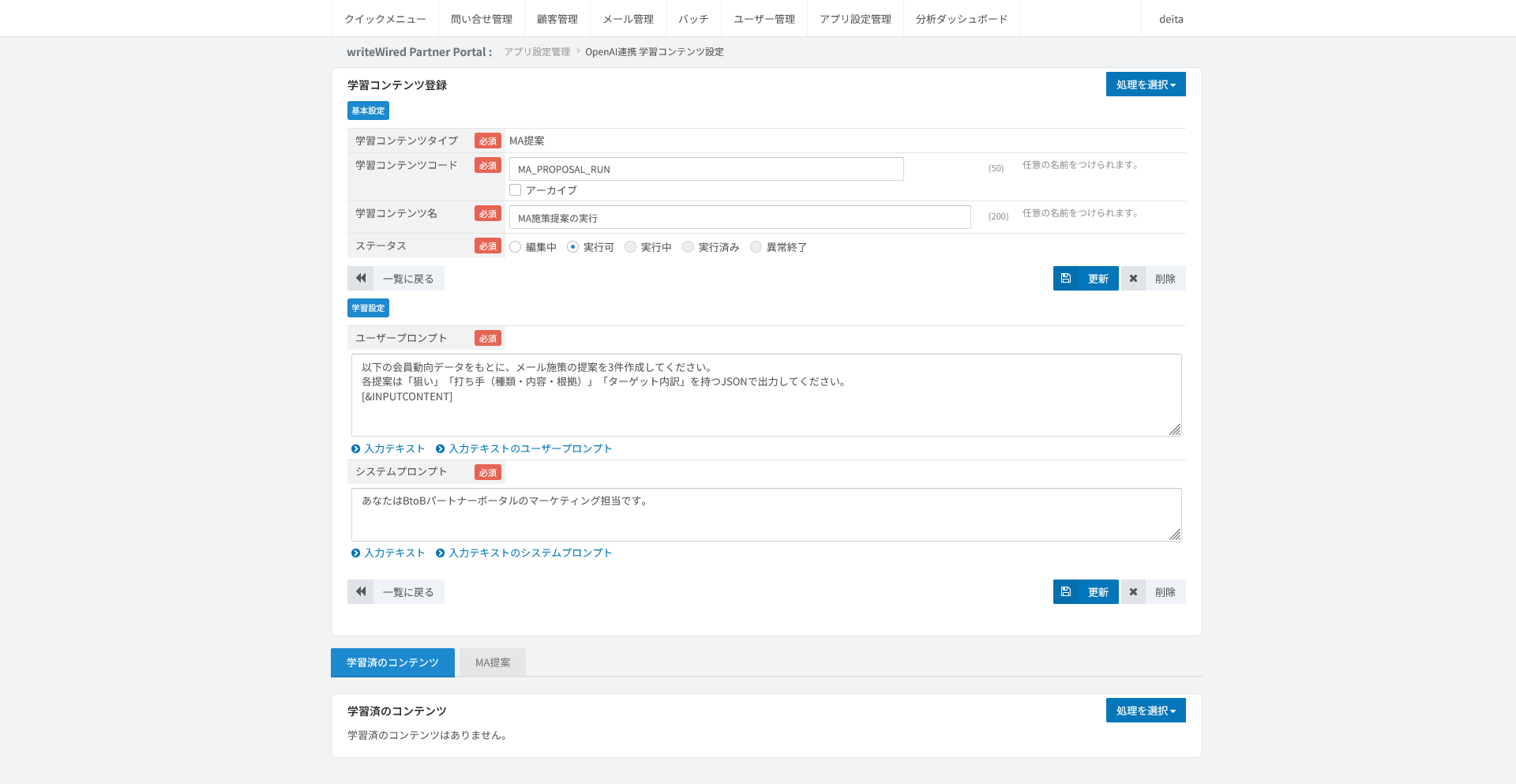Click the MA提案 content type value

(527, 141)
